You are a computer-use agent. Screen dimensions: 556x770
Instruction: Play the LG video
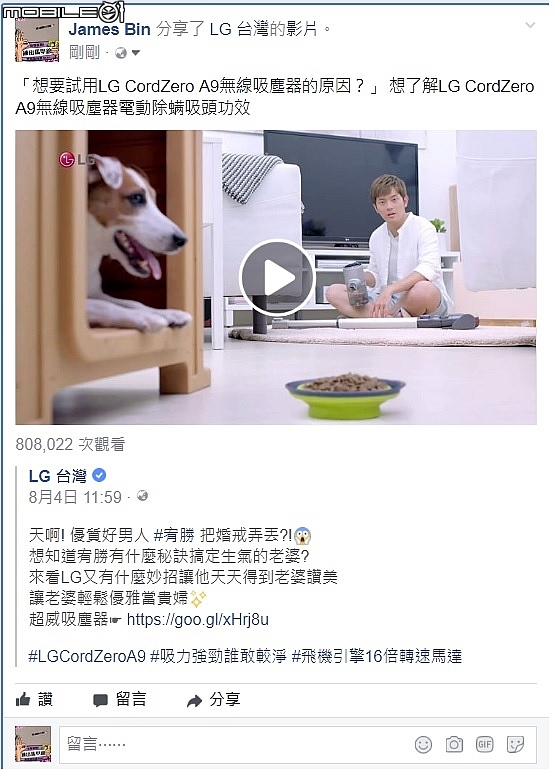pyautogui.click(x=276, y=277)
